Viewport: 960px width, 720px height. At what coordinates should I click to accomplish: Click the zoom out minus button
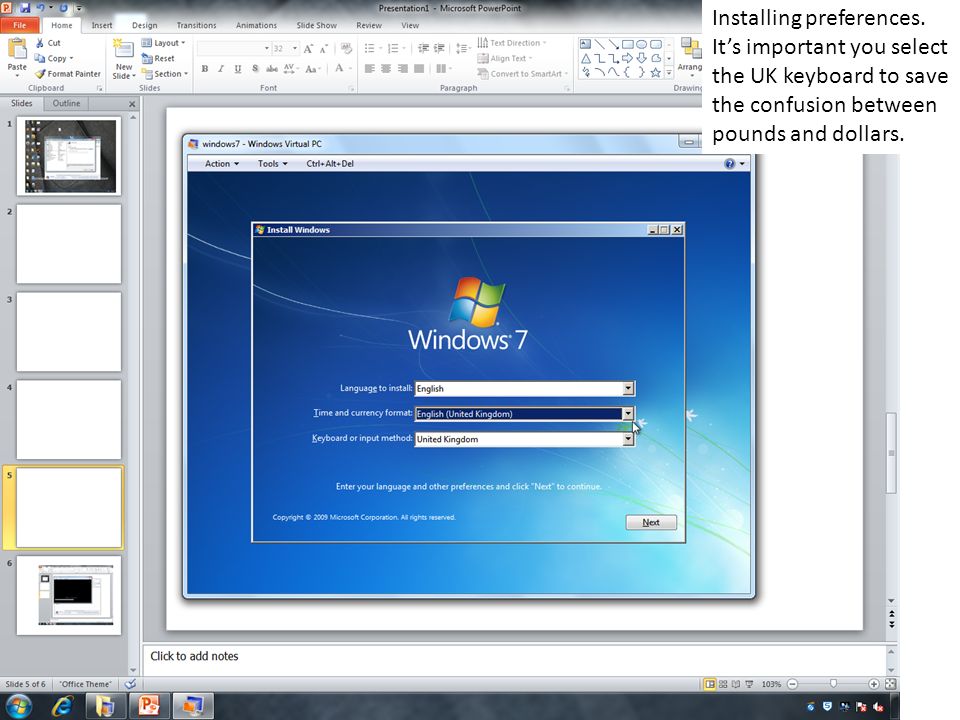(793, 684)
